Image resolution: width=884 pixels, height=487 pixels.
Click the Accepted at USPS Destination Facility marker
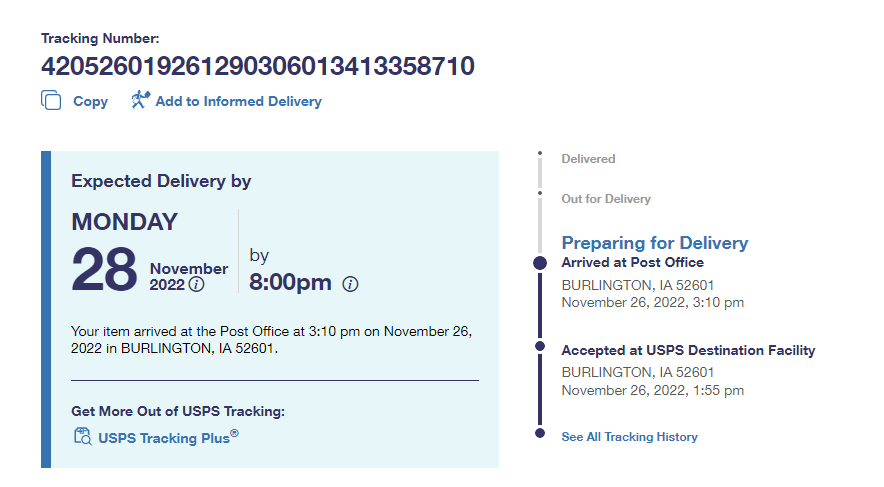[x=540, y=346]
